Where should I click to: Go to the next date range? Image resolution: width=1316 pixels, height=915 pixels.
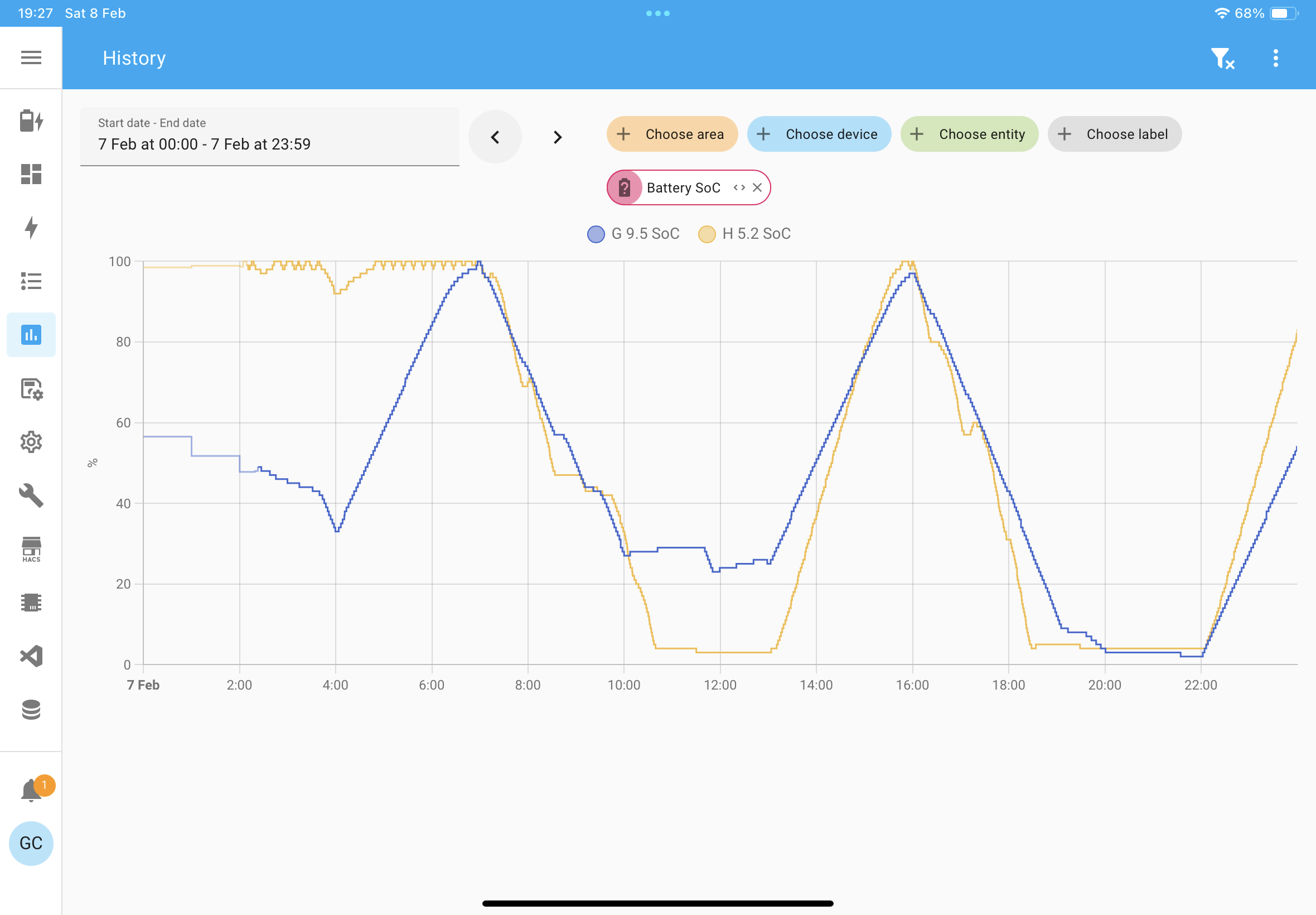coord(558,137)
